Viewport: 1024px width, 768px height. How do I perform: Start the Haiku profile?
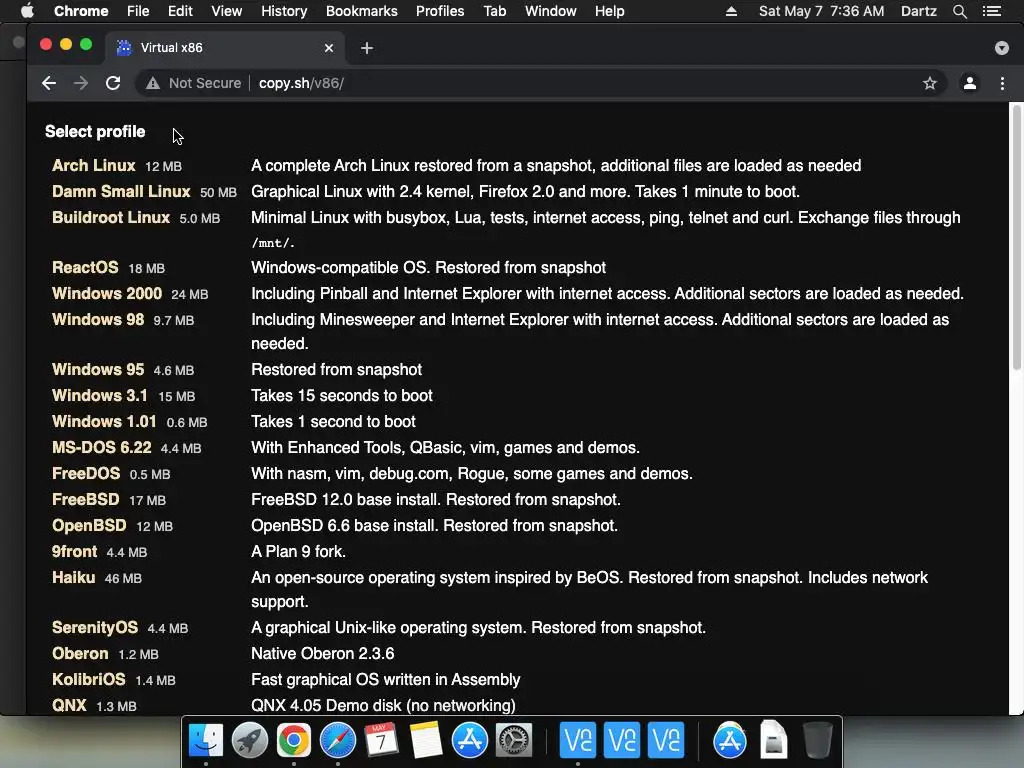click(x=74, y=579)
